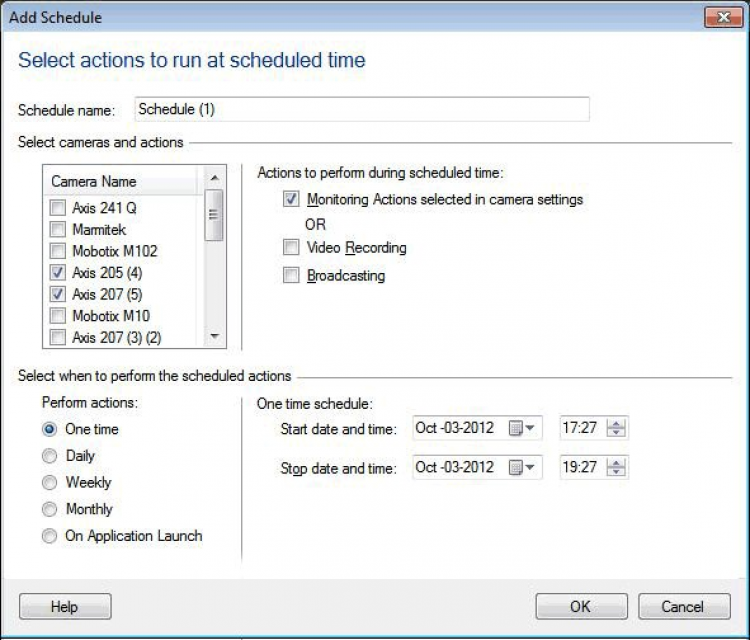
Task: Uncheck Monitoring Actions selected in camera settings
Action: (x=291, y=199)
